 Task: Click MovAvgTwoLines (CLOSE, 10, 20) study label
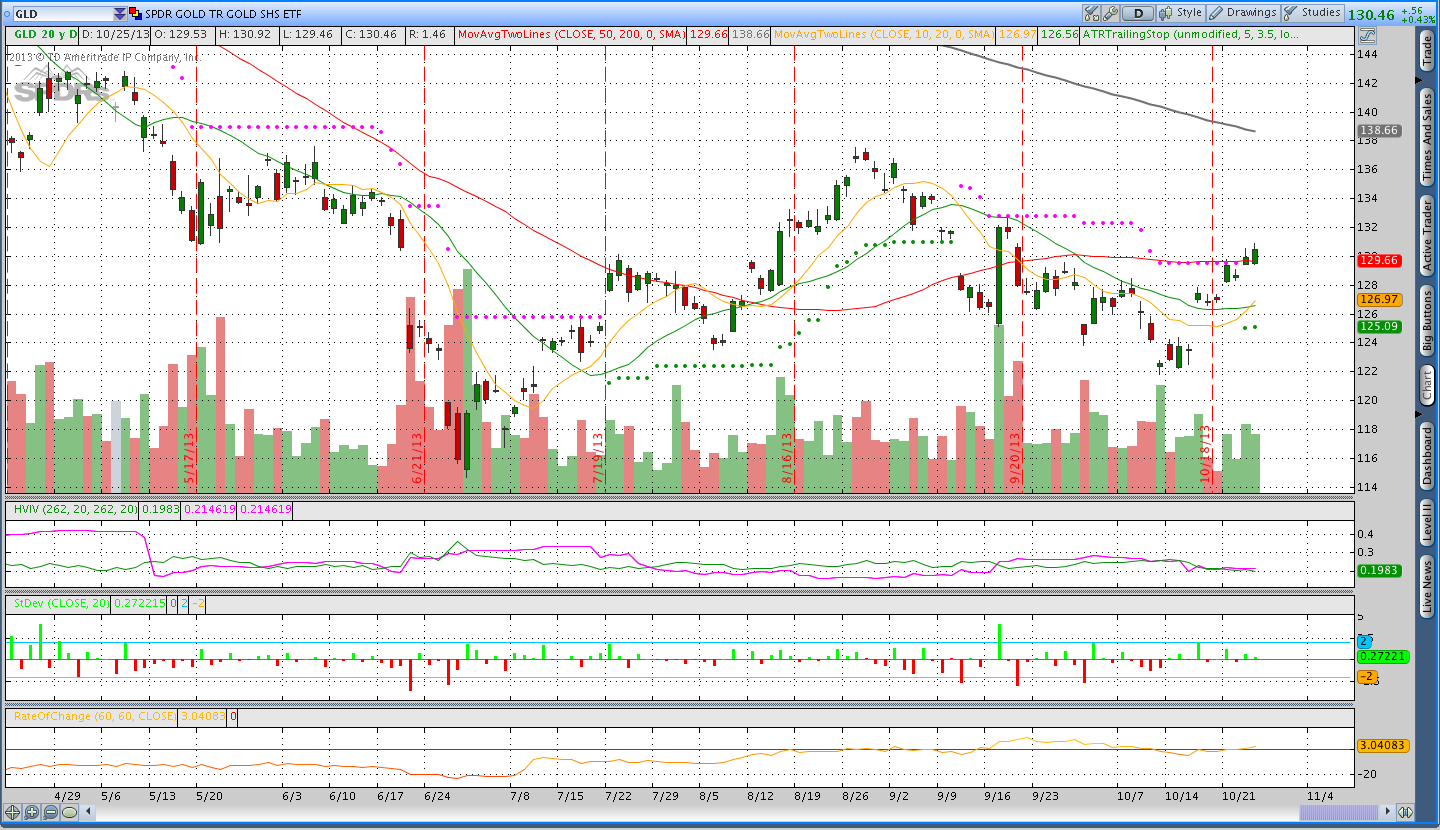pyautogui.click(x=884, y=34)
